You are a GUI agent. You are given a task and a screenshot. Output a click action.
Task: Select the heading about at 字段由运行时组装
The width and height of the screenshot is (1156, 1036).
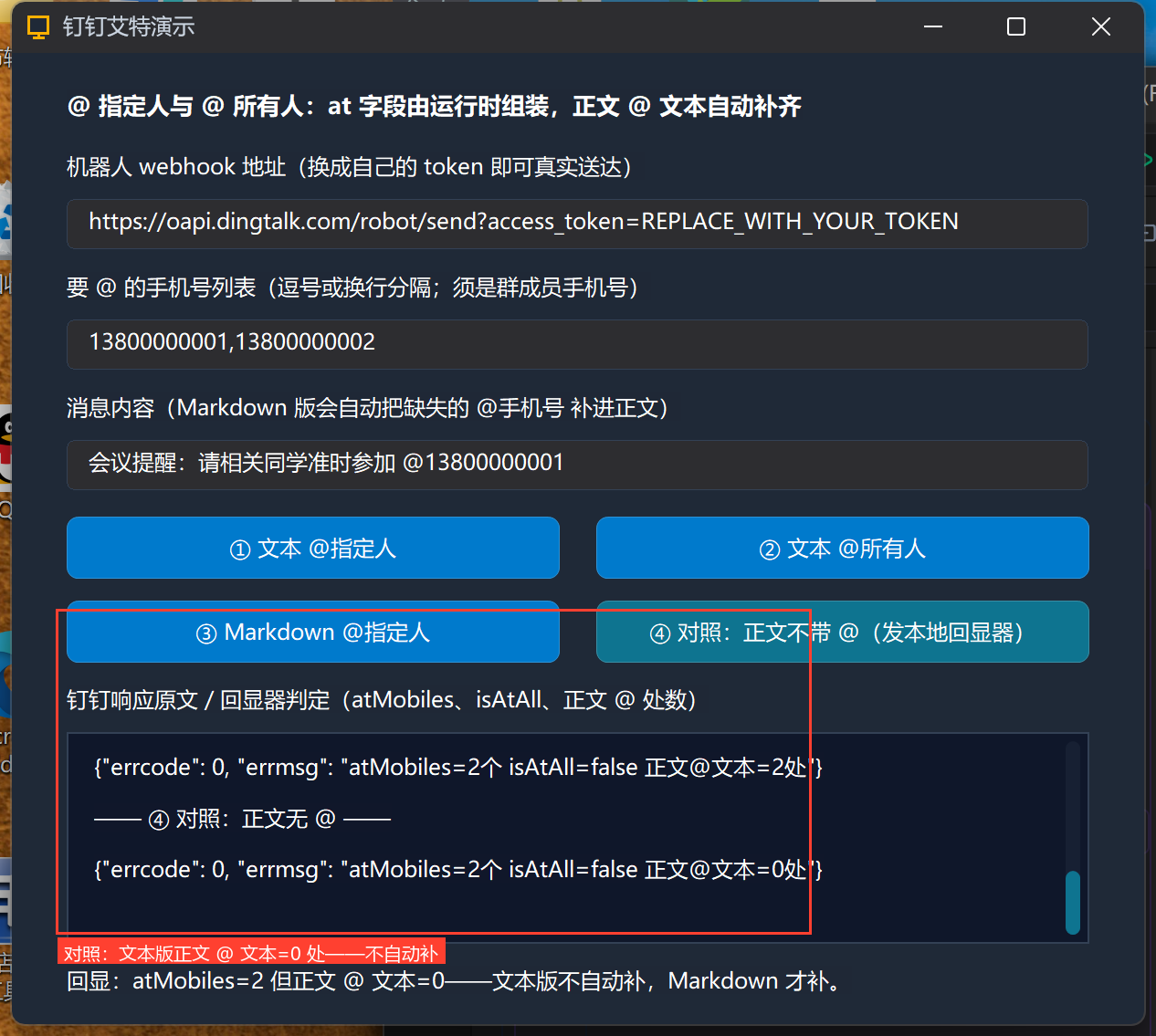pyautogui.click(x=434, y=106)
